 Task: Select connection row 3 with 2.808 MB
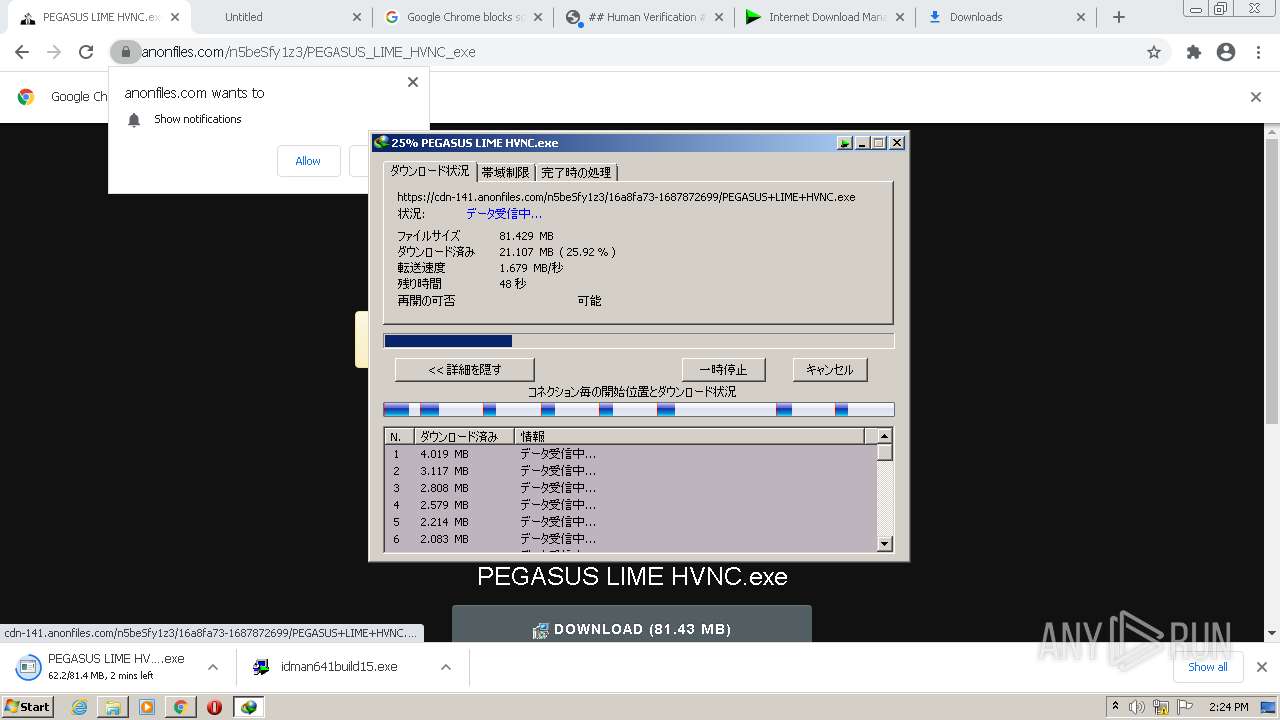[631, 488]
